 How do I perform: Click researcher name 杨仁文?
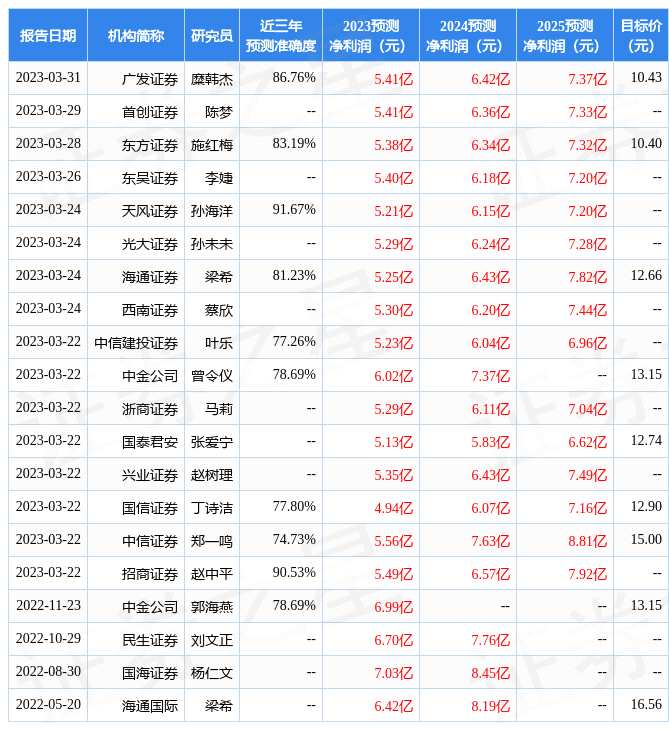coord(212,674)
